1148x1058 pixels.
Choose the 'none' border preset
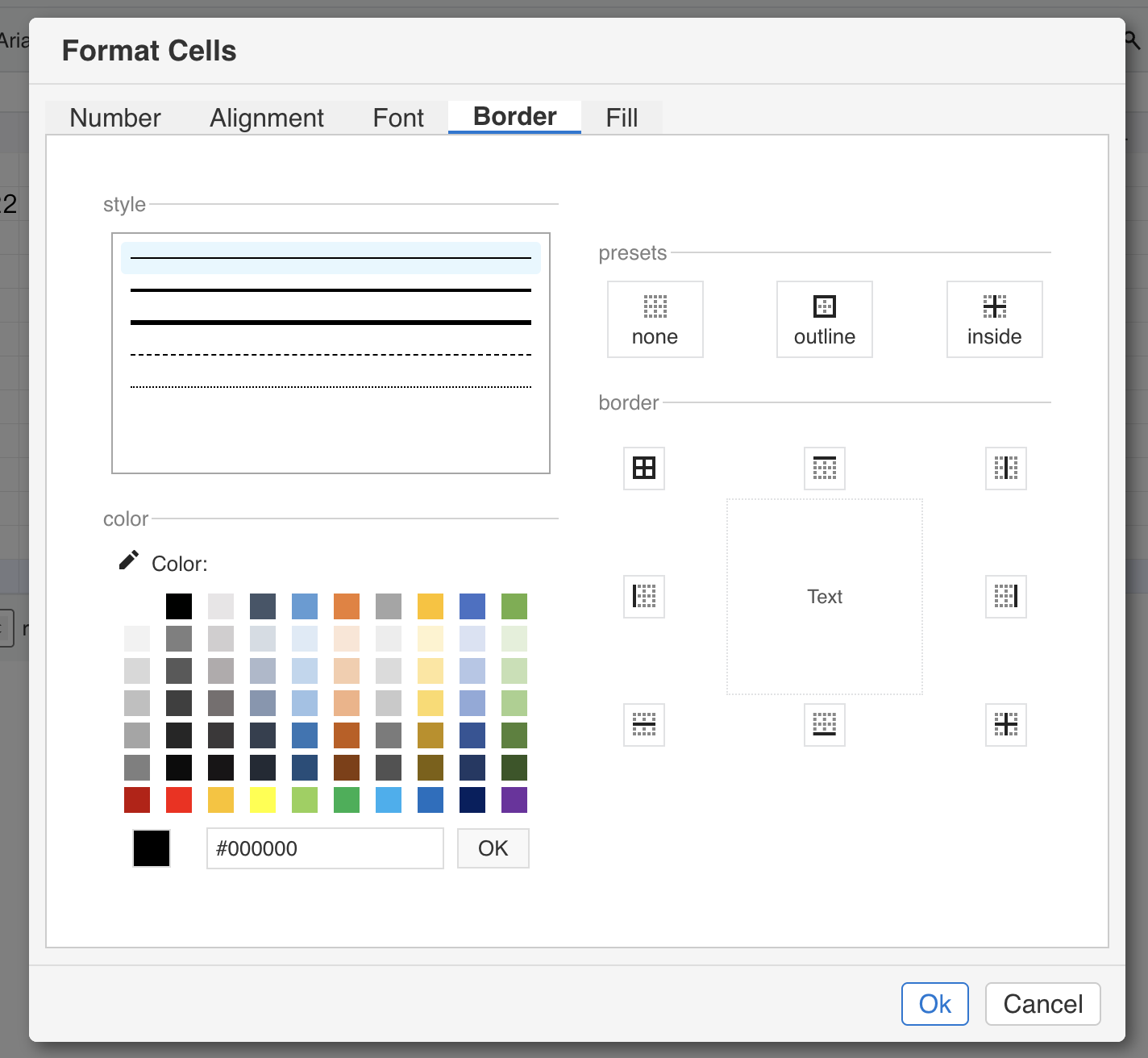click(x=655, y=319)
